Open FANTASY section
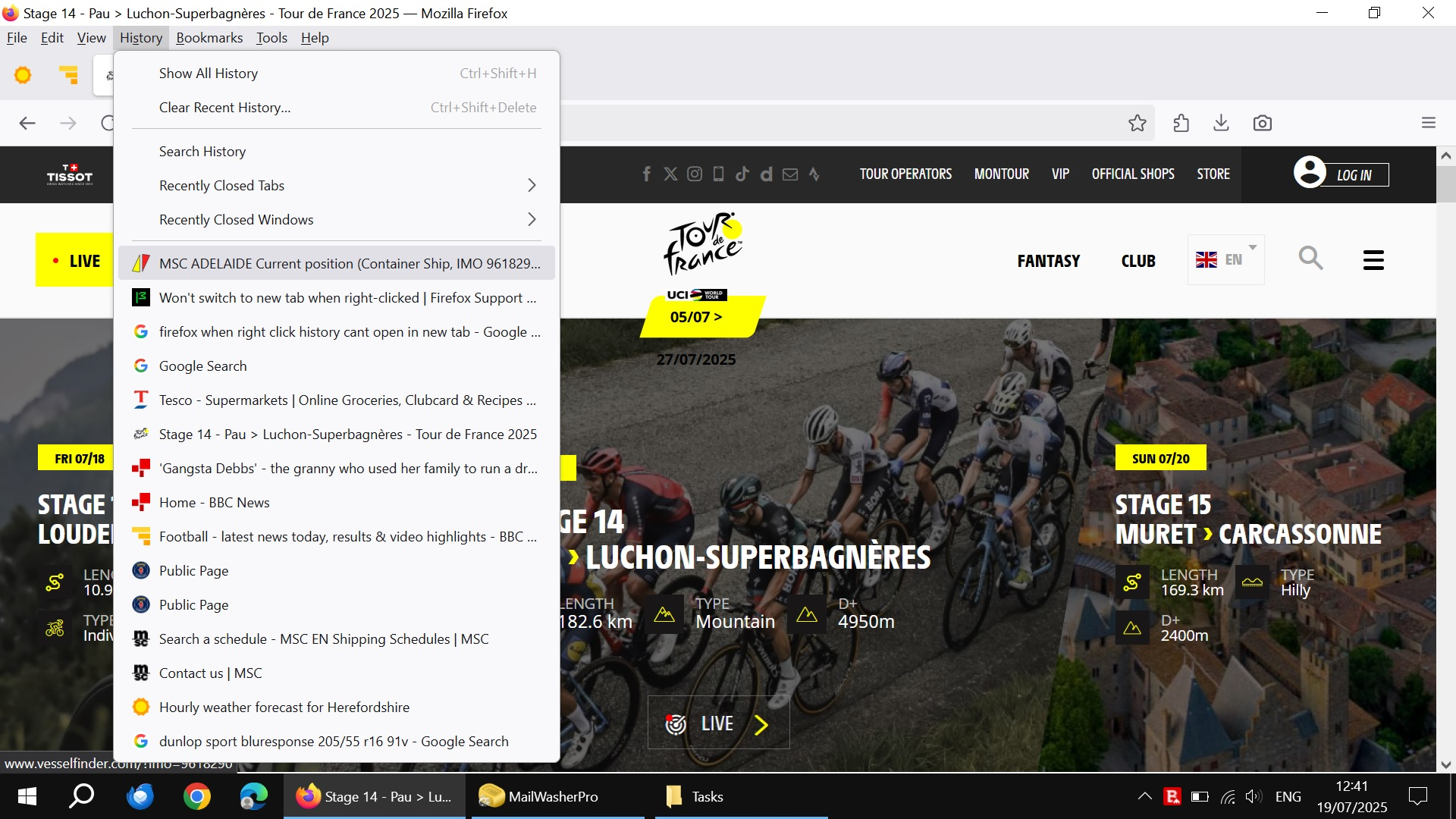1456x819 pixels. click(1049, 261)
